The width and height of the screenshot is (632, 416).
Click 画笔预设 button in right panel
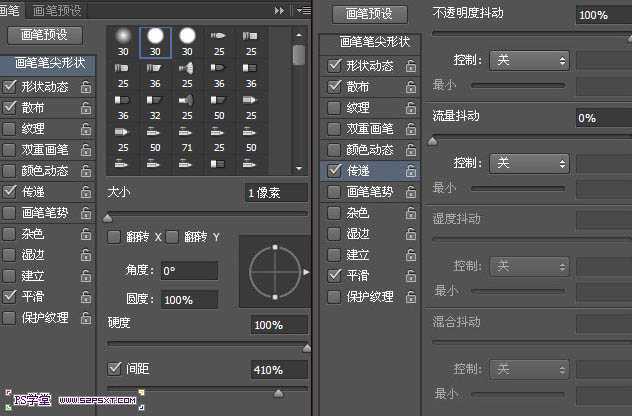coord(369,14)
